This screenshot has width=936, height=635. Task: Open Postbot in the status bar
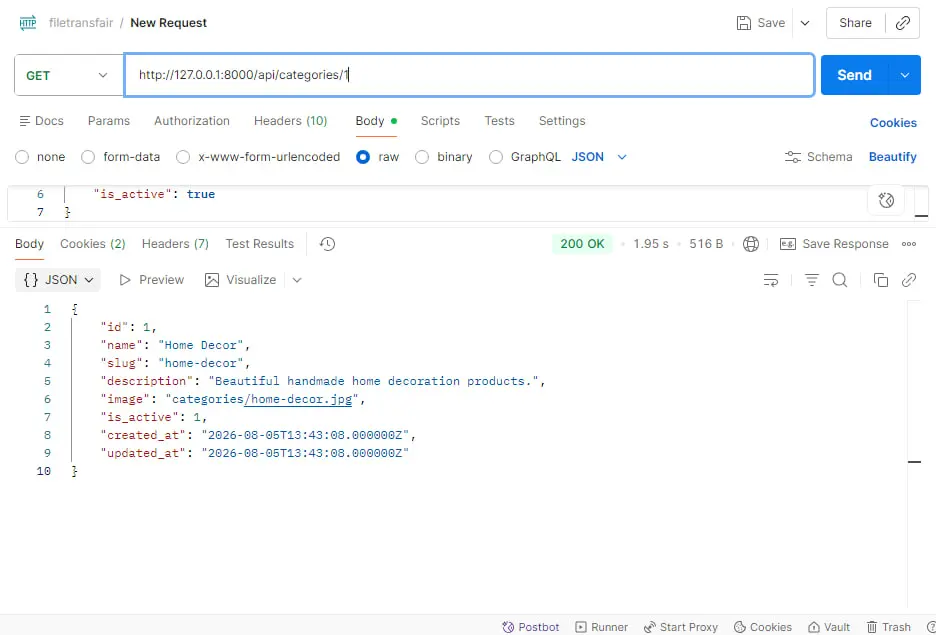tap(531, 627)
